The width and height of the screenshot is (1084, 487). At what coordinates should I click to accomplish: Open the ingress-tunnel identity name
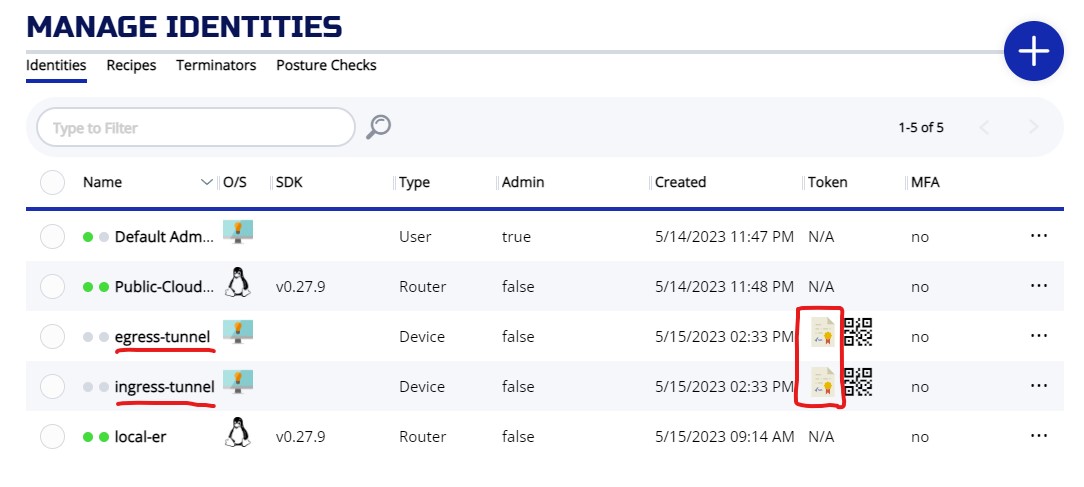click(164, 387)
